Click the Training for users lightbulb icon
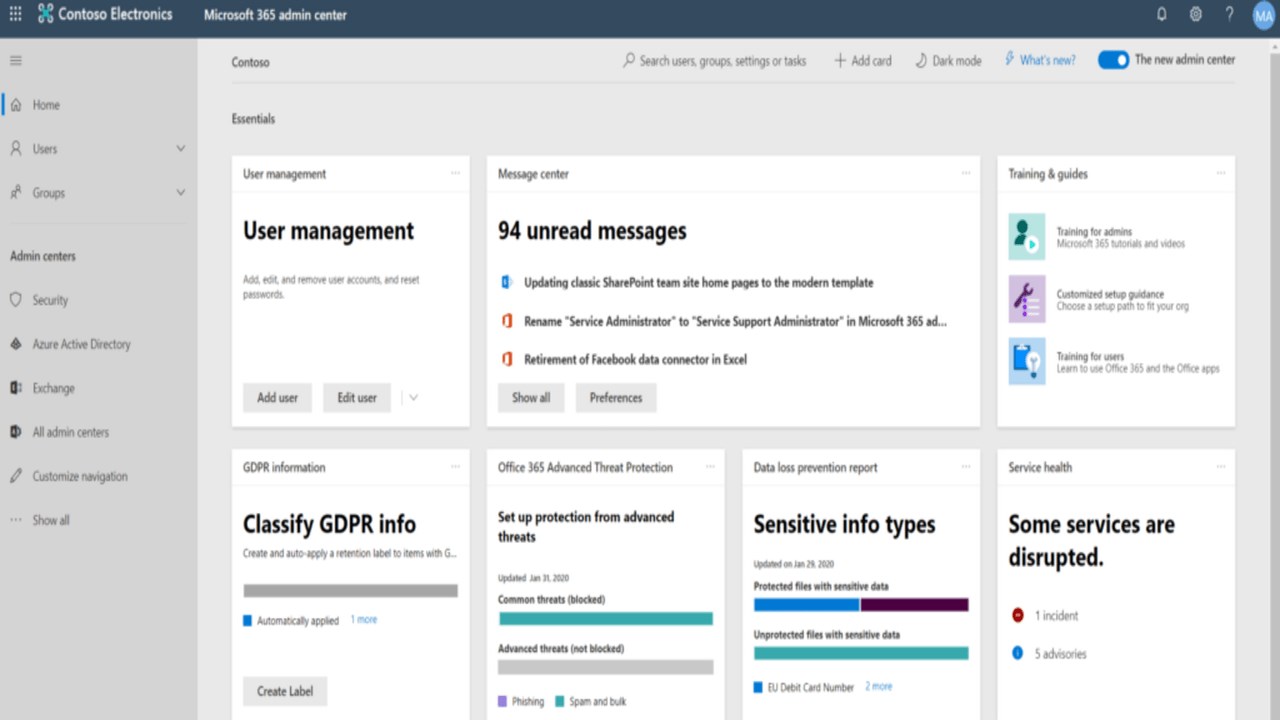 tap(1027, 361)
